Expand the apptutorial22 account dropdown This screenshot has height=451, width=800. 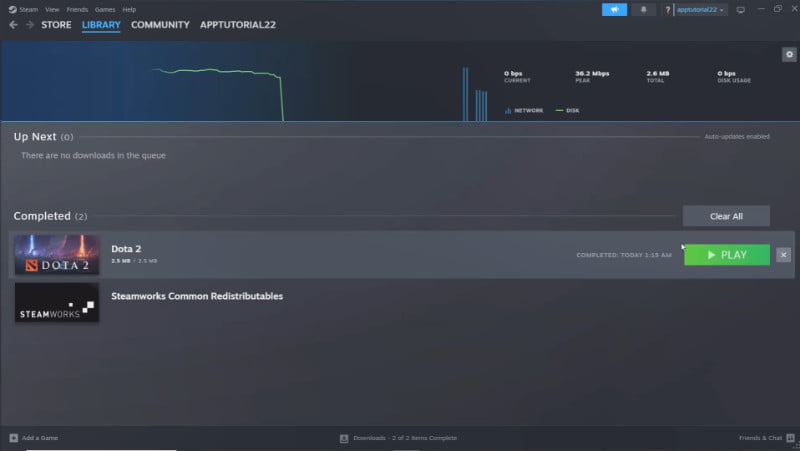(x=701, y=9)
